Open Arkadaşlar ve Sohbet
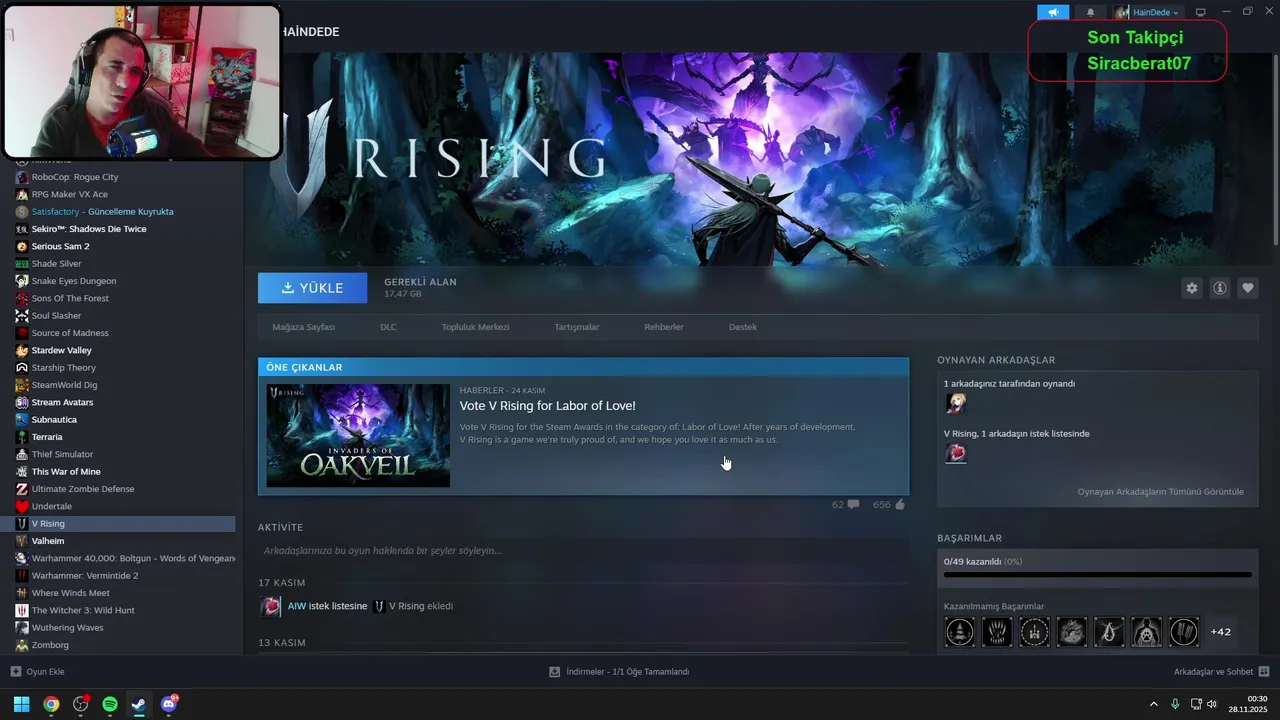 1221,672
